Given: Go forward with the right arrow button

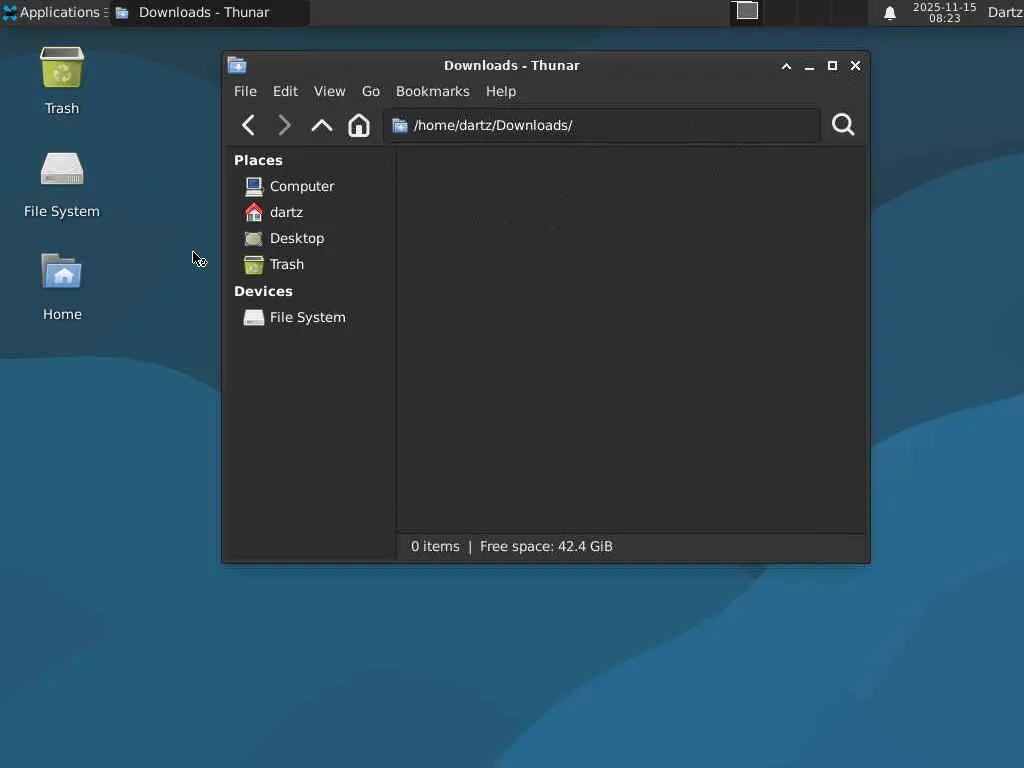Looking at the screenshot, I should (x=283, y=125).
